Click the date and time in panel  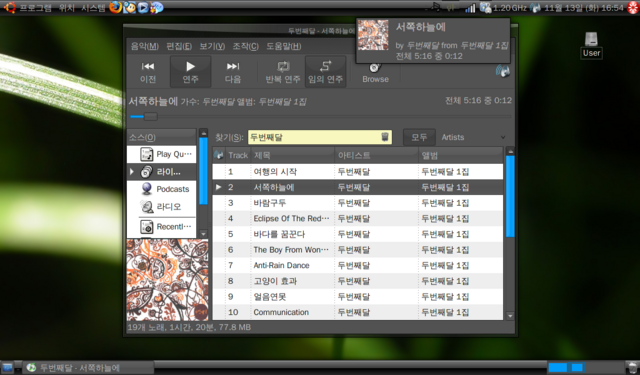point(584,8)
